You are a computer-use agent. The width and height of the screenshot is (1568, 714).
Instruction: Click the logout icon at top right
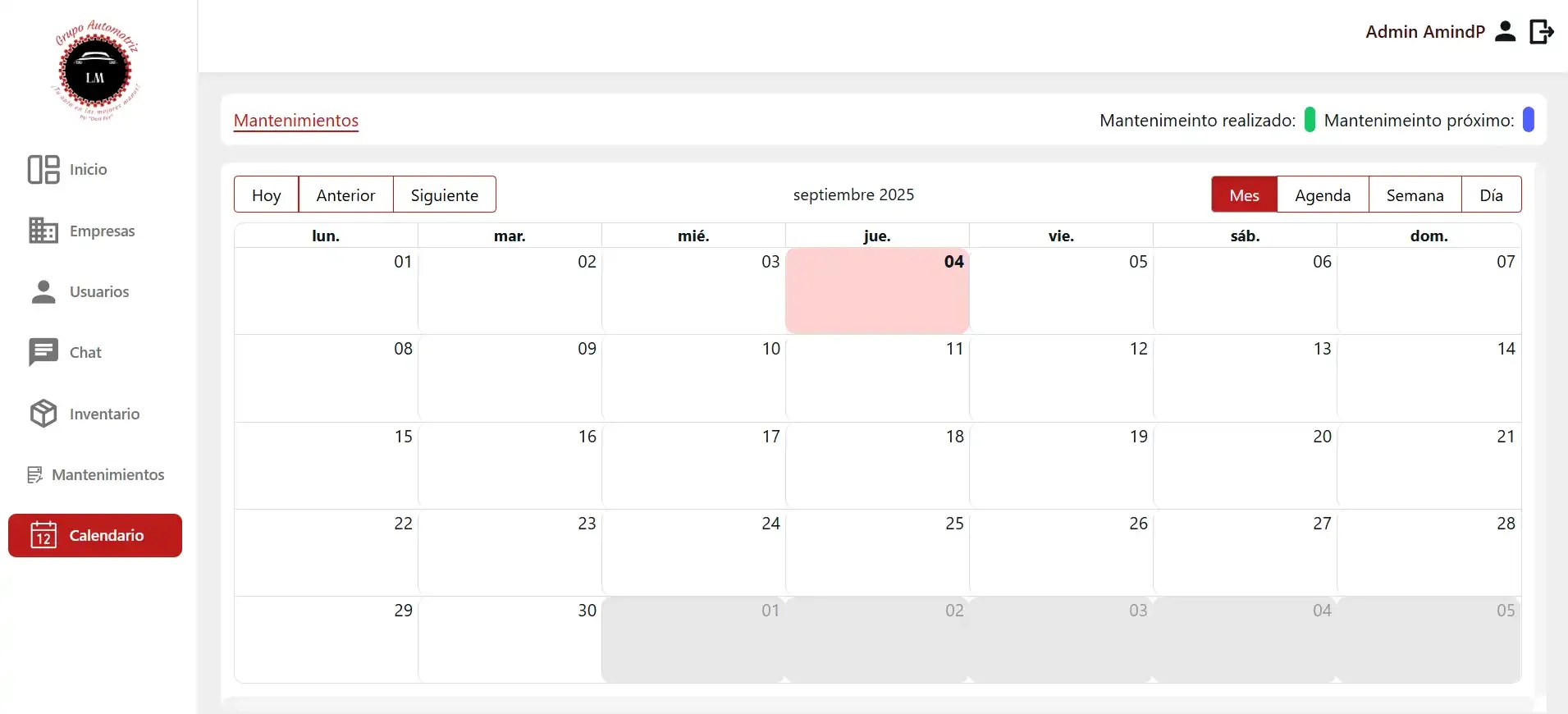point(1541,32)
